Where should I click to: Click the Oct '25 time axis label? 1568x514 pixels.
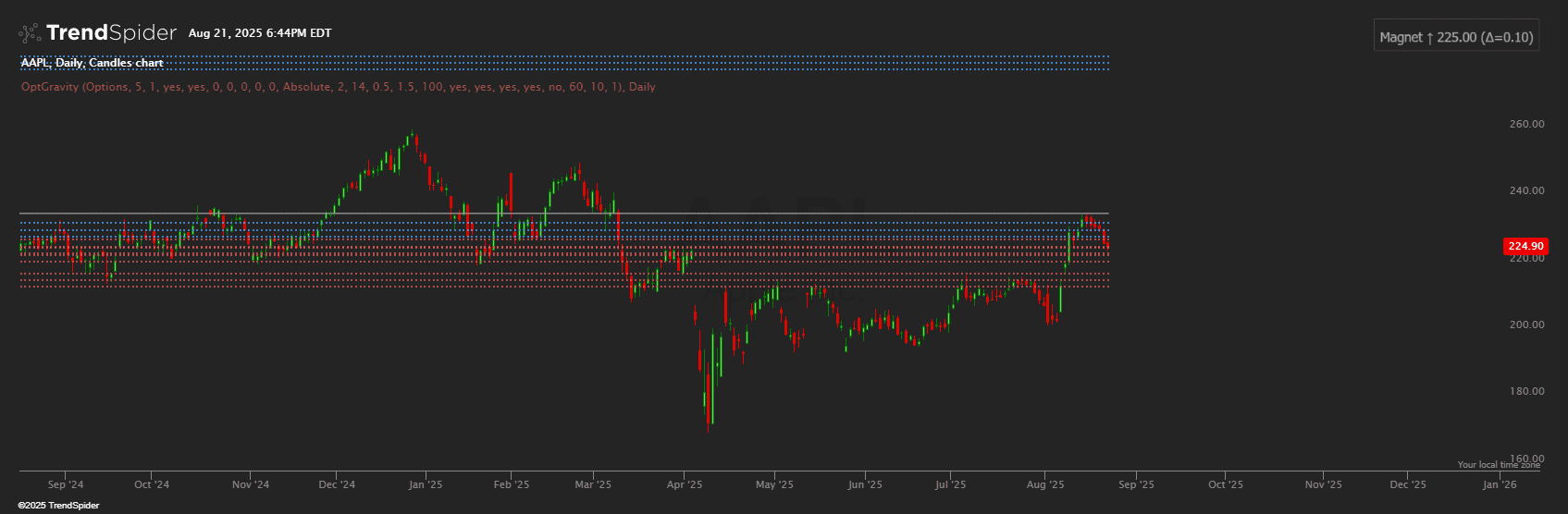point(1226,484)
